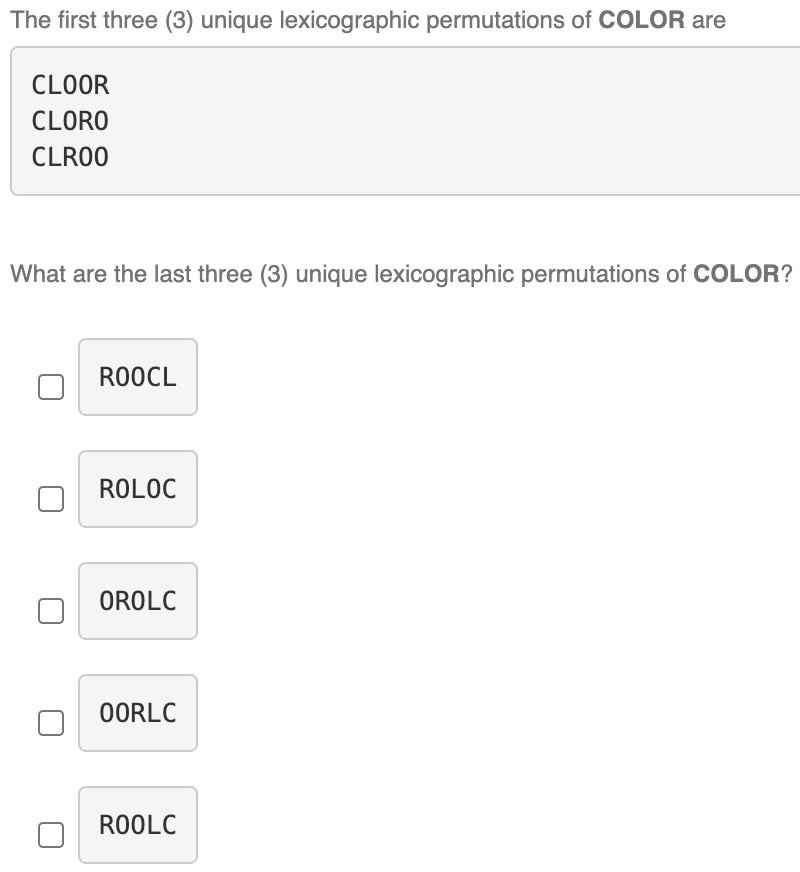
Task: Select the OROLC answer option
Action: [x=137, y=601]
